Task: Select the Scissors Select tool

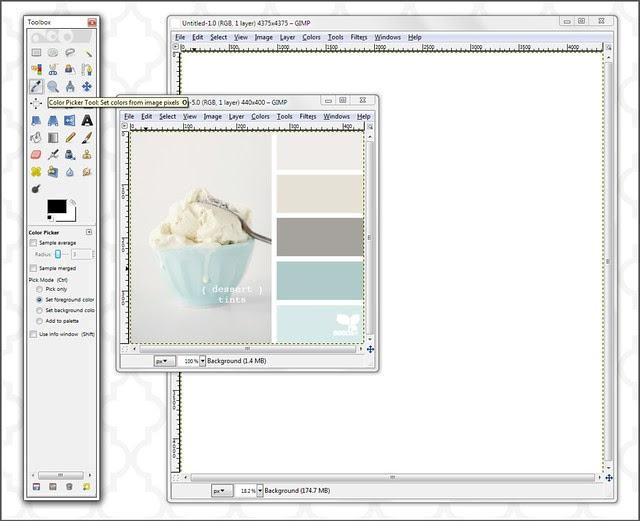Action: tap(53, 69)
